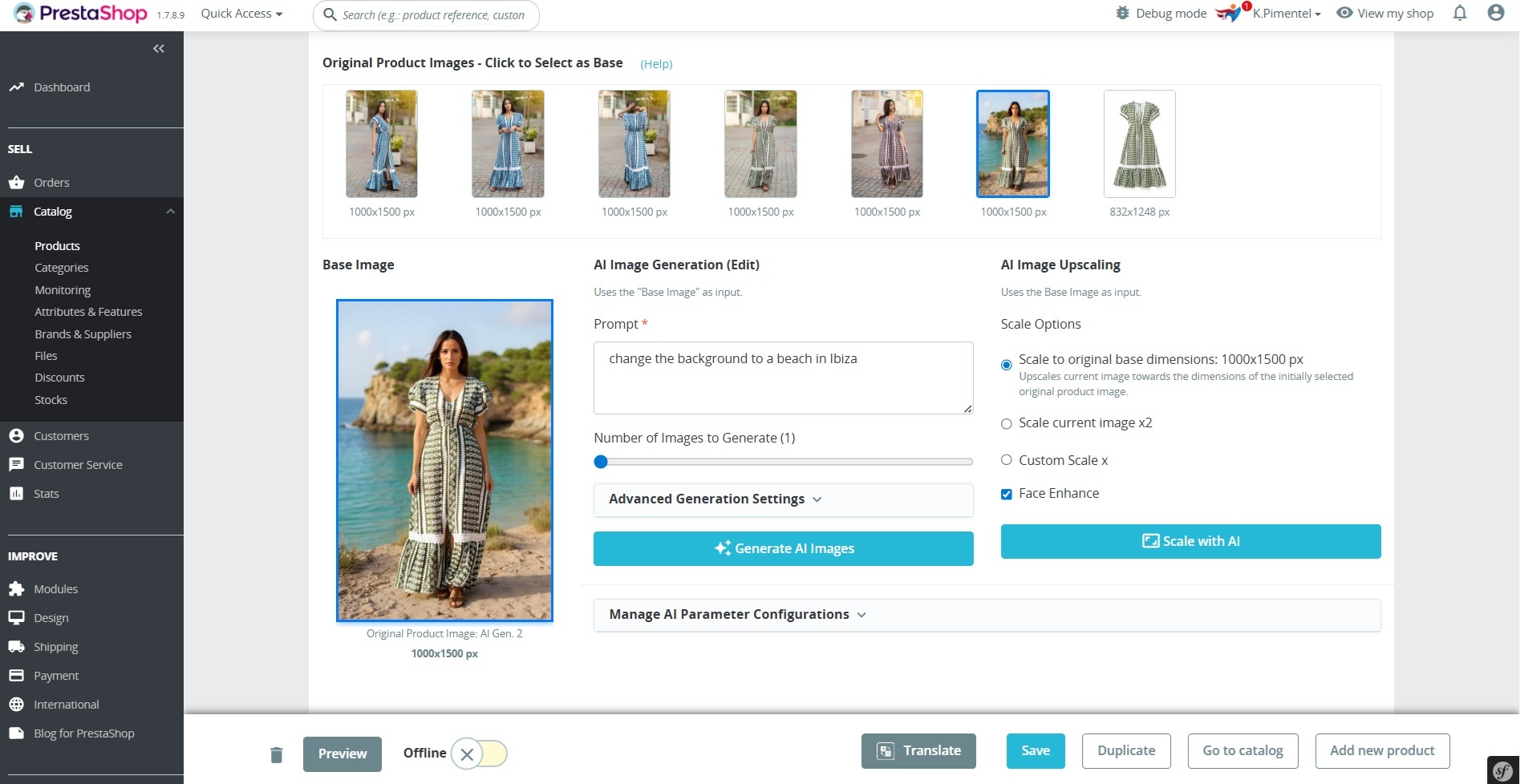Click Generate AI Images button
1520x784 pixels.
(x=783, y=549)
